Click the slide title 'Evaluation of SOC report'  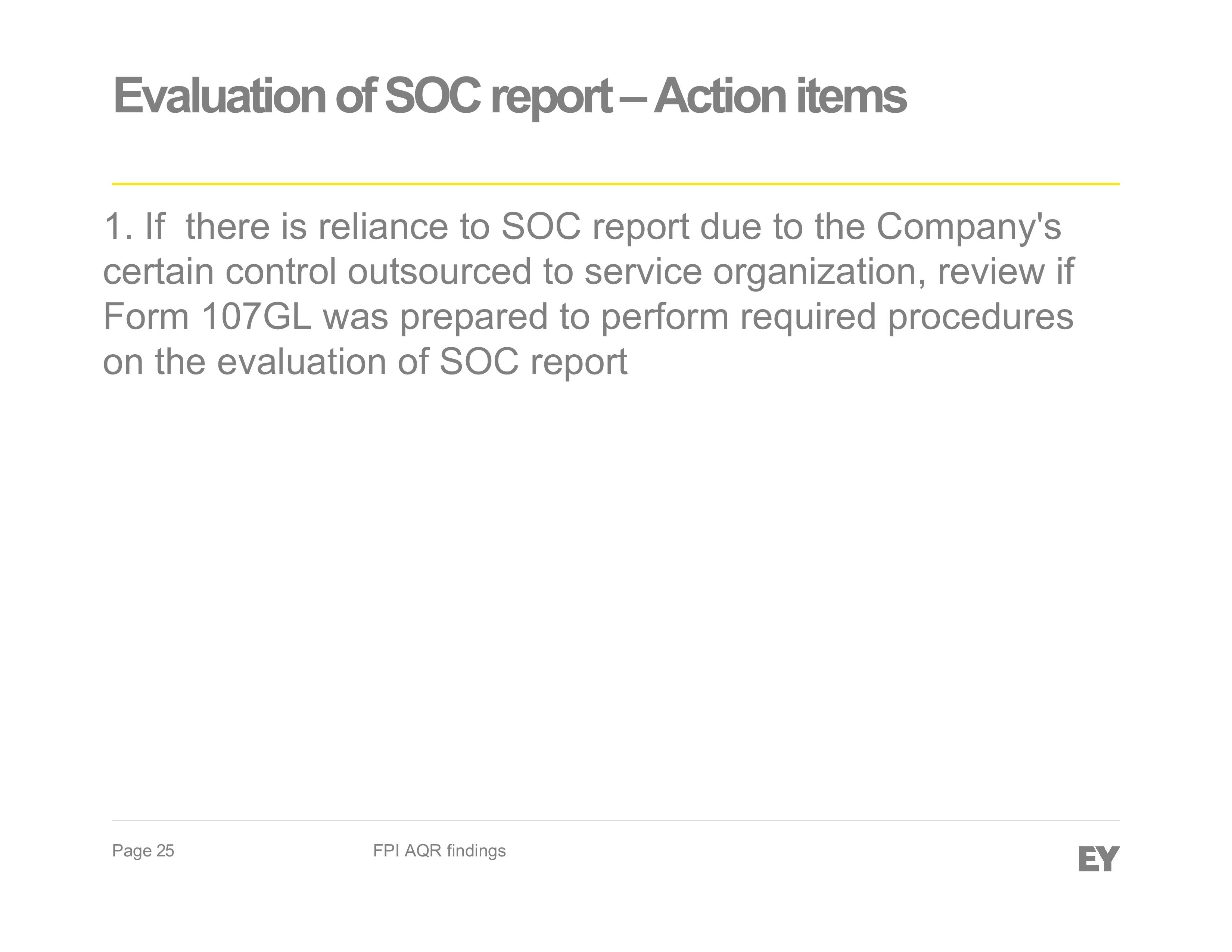(363, 96)
